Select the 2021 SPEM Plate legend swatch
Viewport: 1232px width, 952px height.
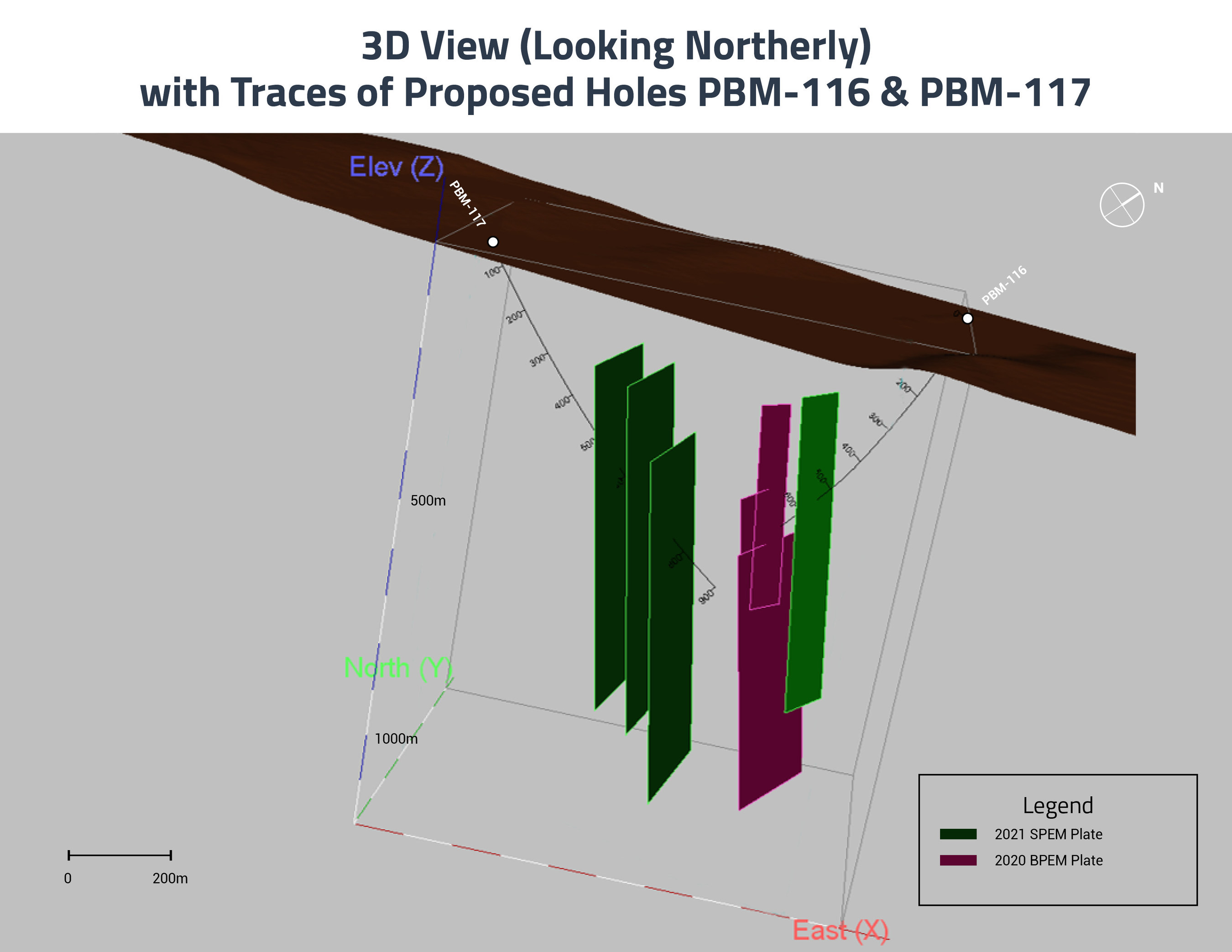coord(958,834)
